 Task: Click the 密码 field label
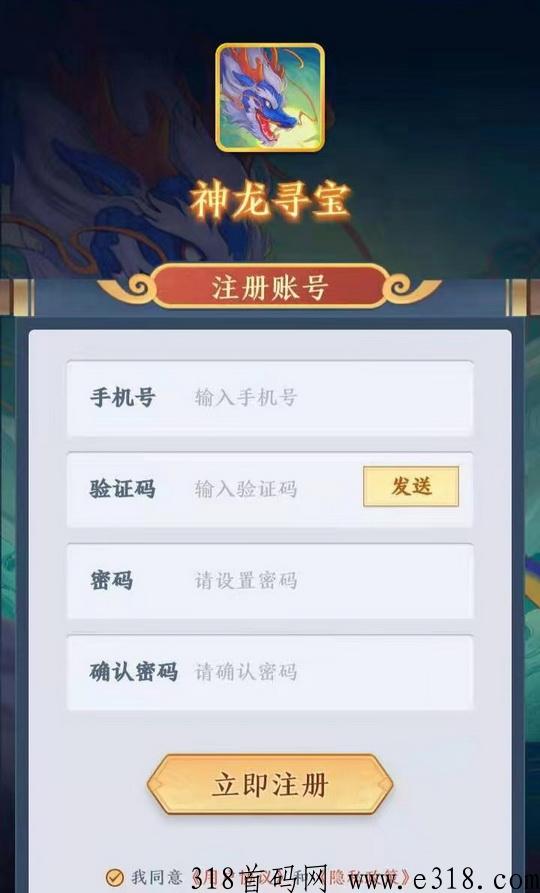point(112,580)
